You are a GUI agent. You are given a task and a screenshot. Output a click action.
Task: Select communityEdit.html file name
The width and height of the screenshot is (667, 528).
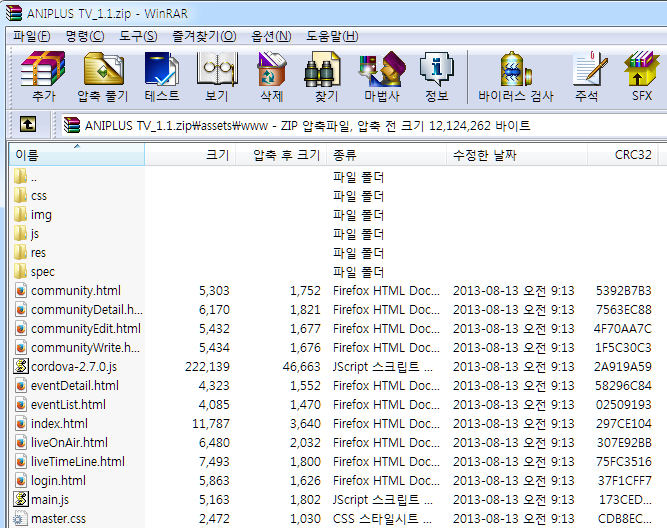click(86, 328)
